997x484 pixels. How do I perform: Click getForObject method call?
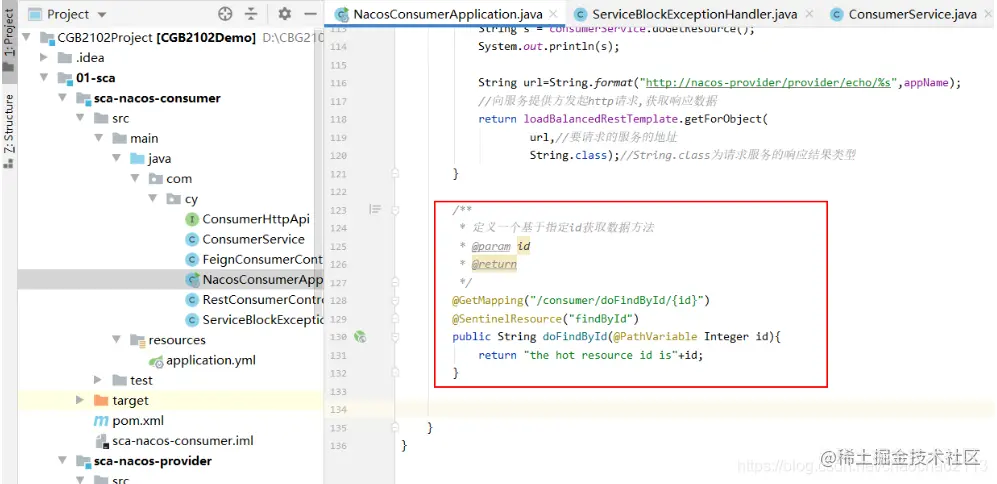tap(724, 119)
